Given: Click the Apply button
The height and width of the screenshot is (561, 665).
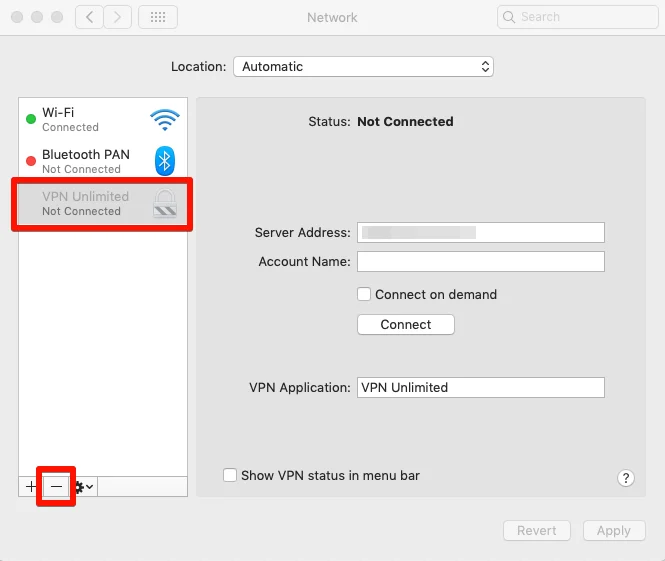Looking at the screenshot, I should coord(613,531).
